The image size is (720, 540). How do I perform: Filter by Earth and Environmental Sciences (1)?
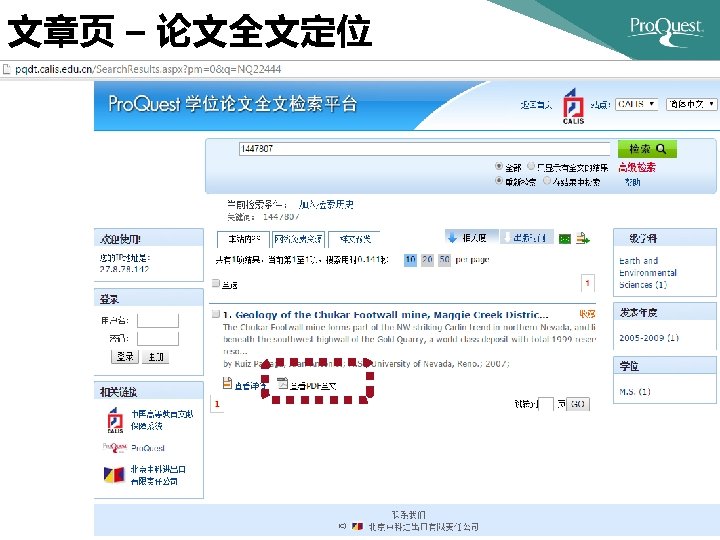tap(648, 273)
